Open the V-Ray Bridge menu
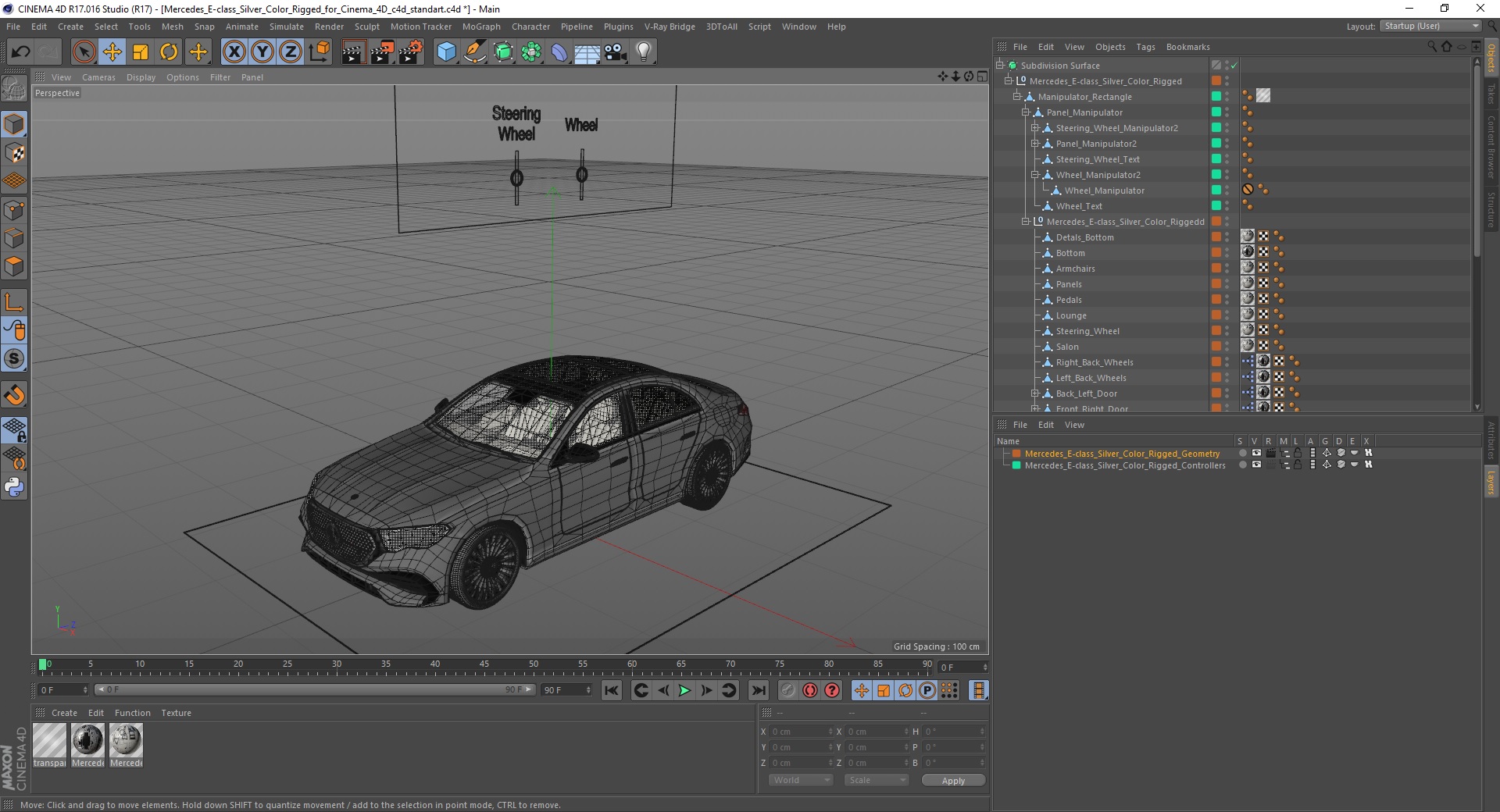The height and width of the screenshot is (812, 1500). point(670,27)
